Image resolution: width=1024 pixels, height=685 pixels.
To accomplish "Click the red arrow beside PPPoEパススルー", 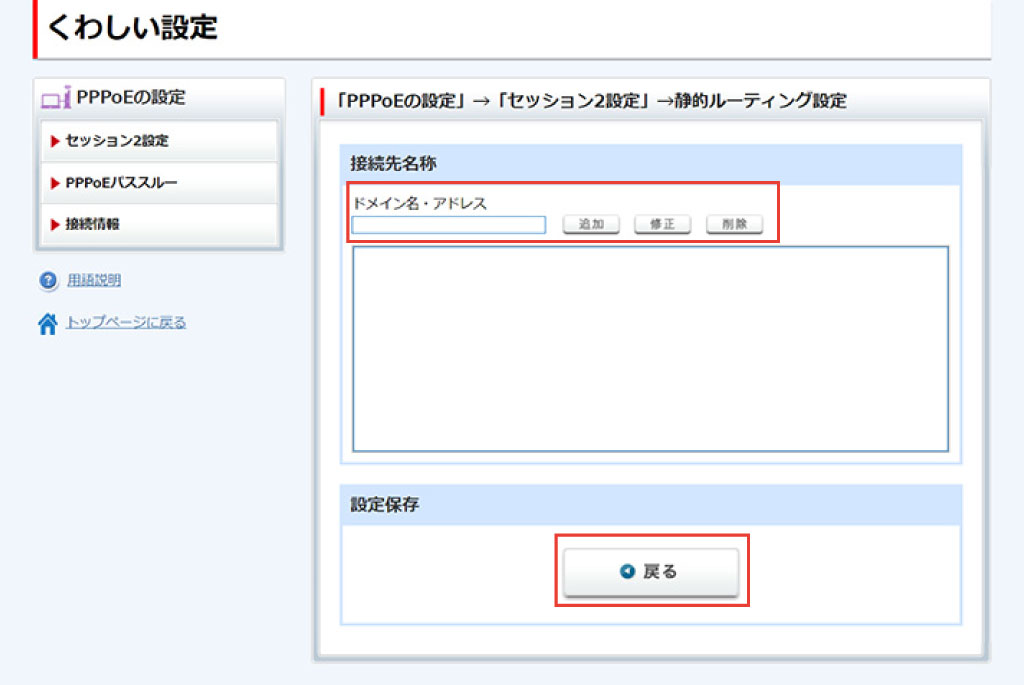I will (55, 183).
